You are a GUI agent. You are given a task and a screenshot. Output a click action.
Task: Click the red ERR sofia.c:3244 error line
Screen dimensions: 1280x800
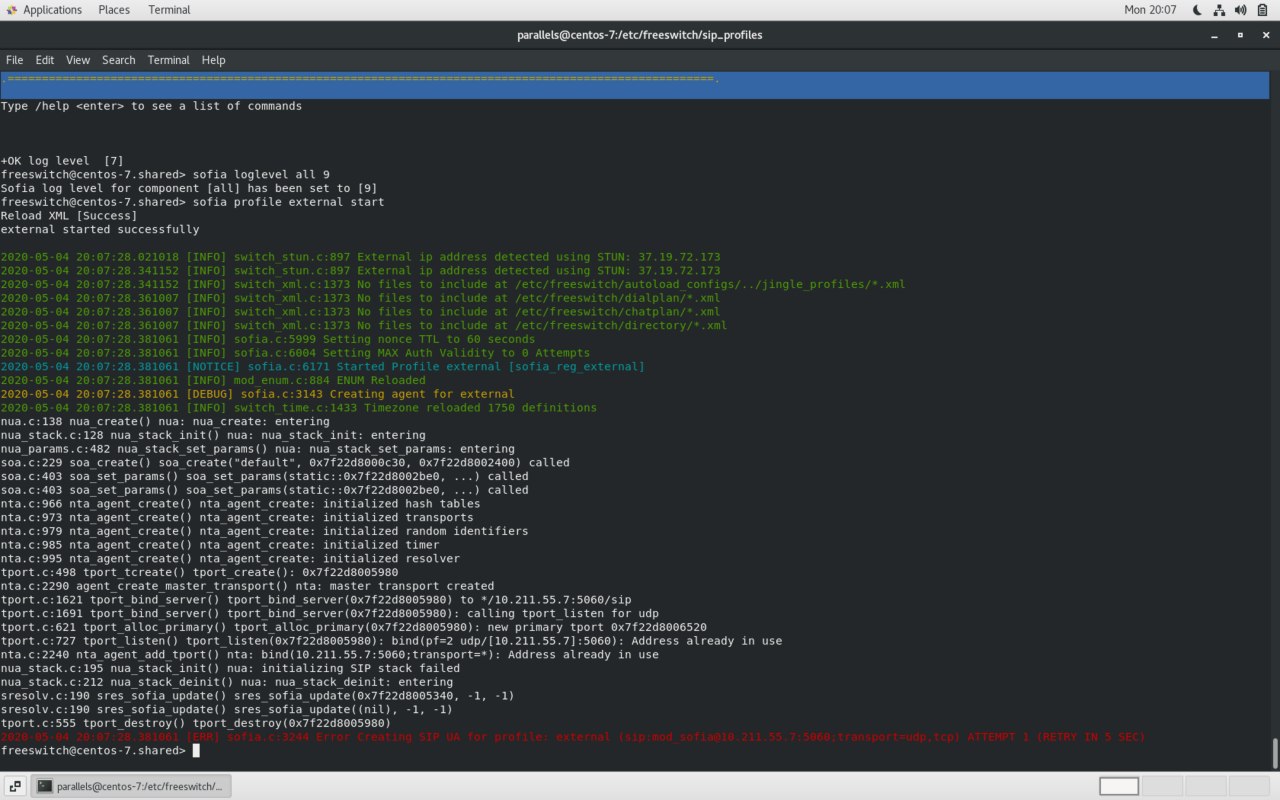point(573,737)
